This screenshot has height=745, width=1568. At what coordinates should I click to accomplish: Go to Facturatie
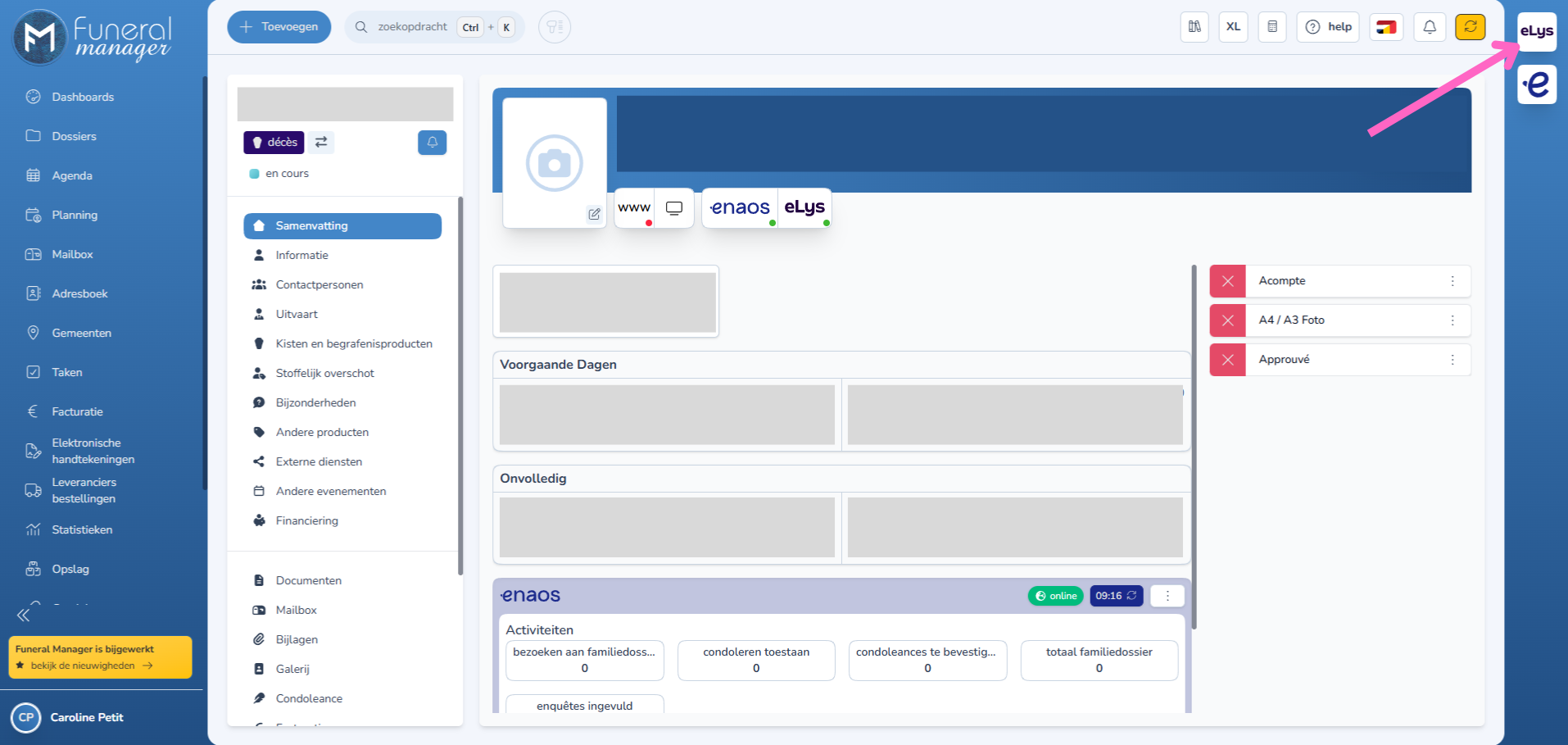[77, 411]
